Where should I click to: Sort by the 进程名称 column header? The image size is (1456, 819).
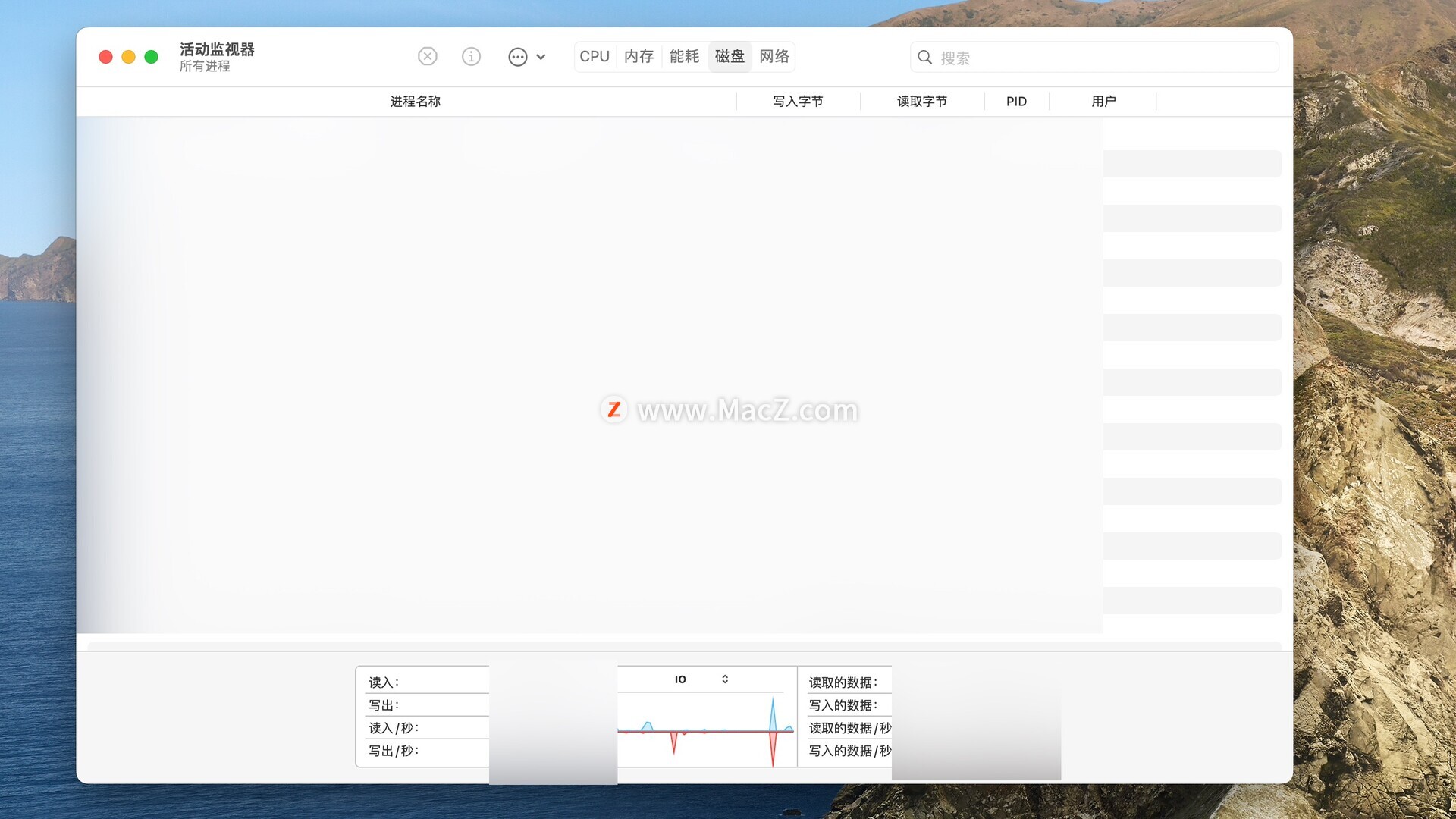[415, 102]
